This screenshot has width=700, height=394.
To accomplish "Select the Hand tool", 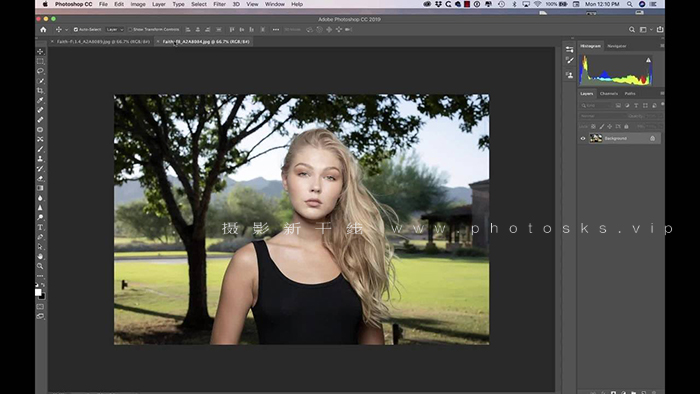I will click(x=40, y=256).
